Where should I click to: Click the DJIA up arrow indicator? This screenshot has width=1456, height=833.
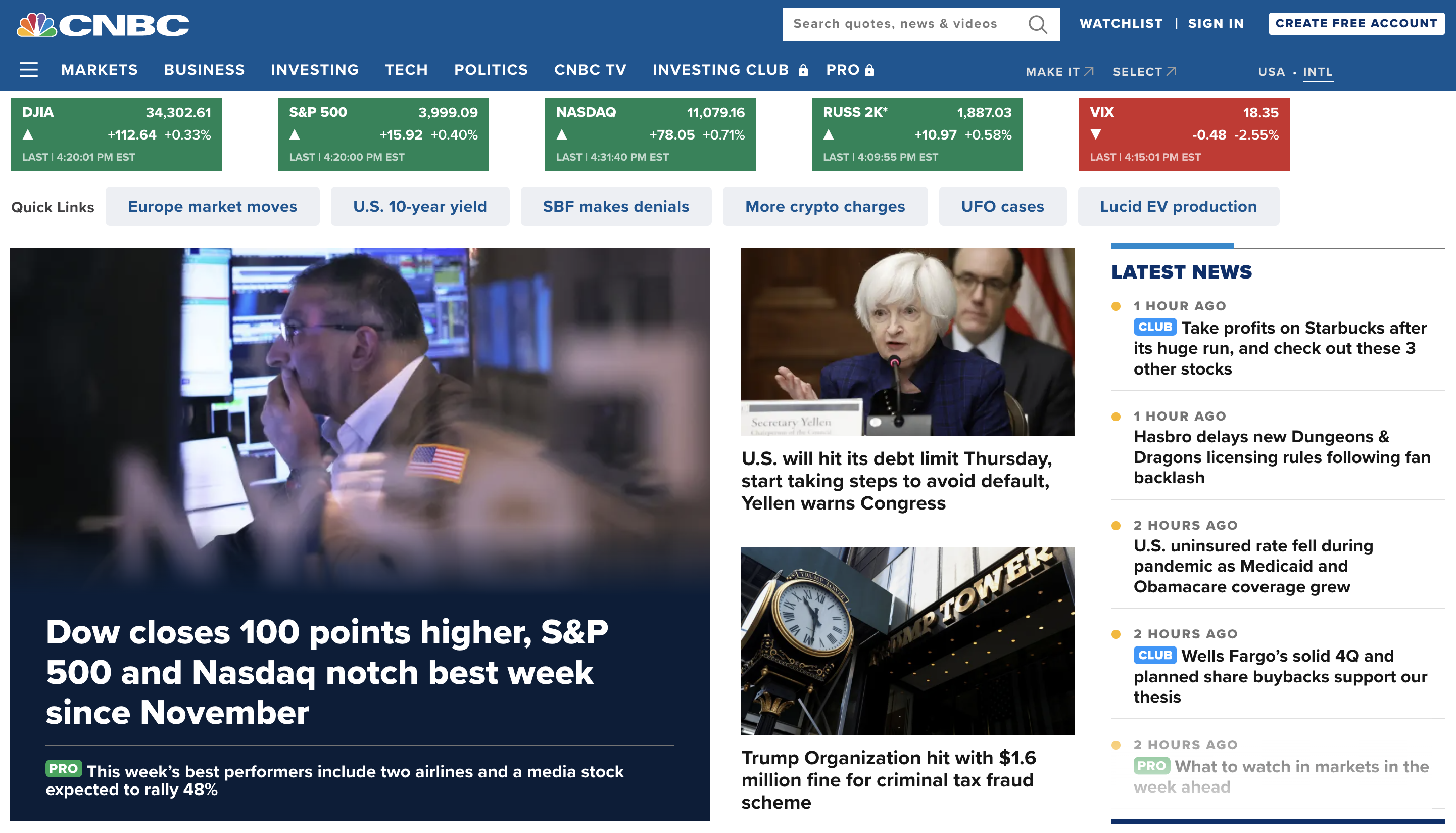pyautogui.click(x=27, y=135)
